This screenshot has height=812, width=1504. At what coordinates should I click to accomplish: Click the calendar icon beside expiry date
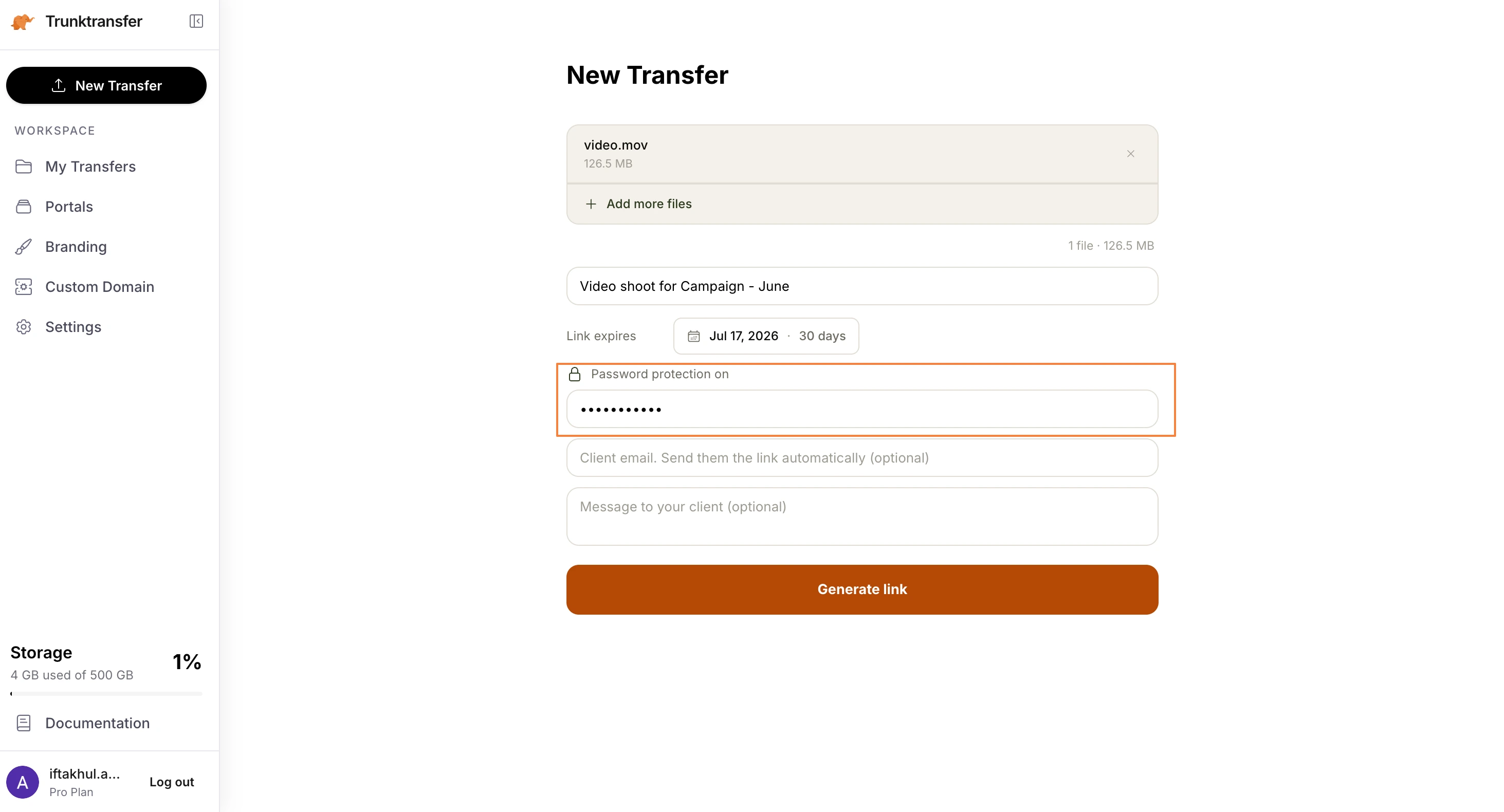click(693, 336)
